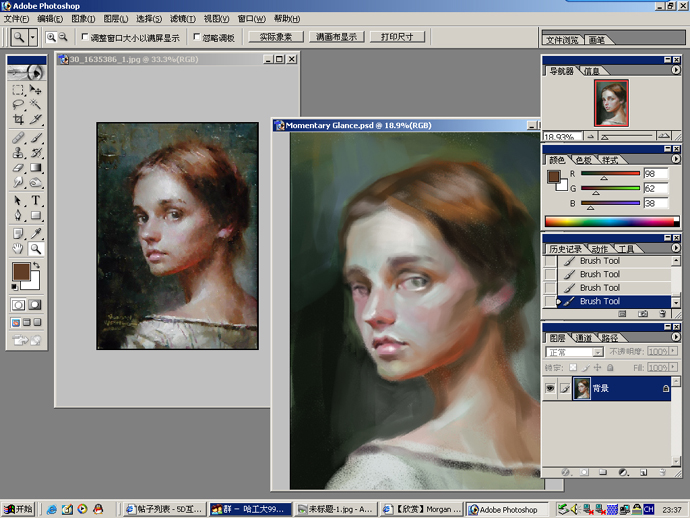Open the Windows 开始 start button
This screenshot has height=518, width=690.
click(x=18, y=509)
